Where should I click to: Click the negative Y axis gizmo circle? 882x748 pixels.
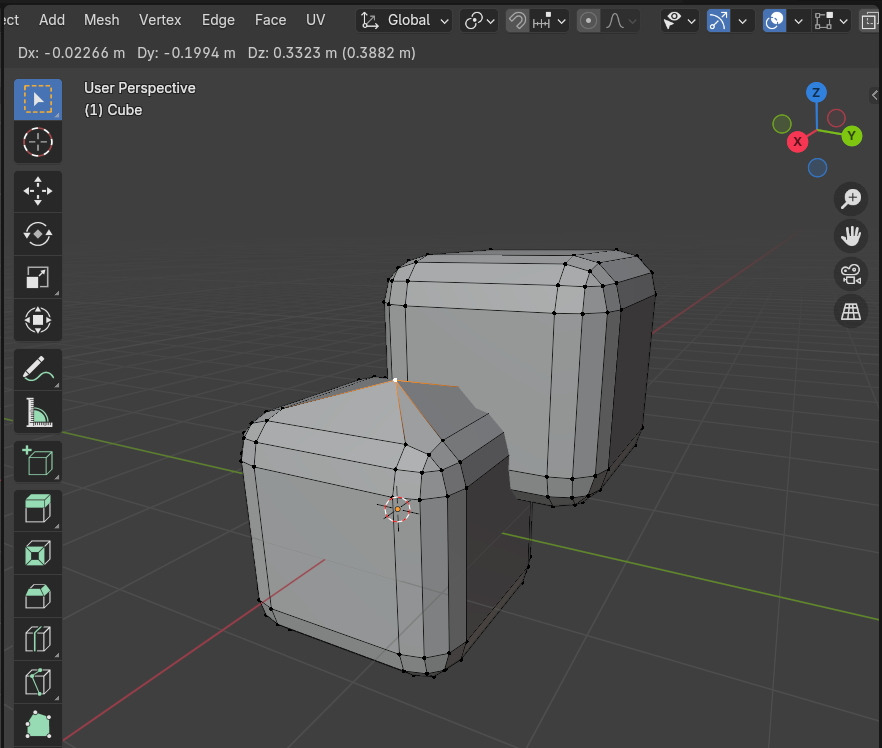click(x=782, y=124)
